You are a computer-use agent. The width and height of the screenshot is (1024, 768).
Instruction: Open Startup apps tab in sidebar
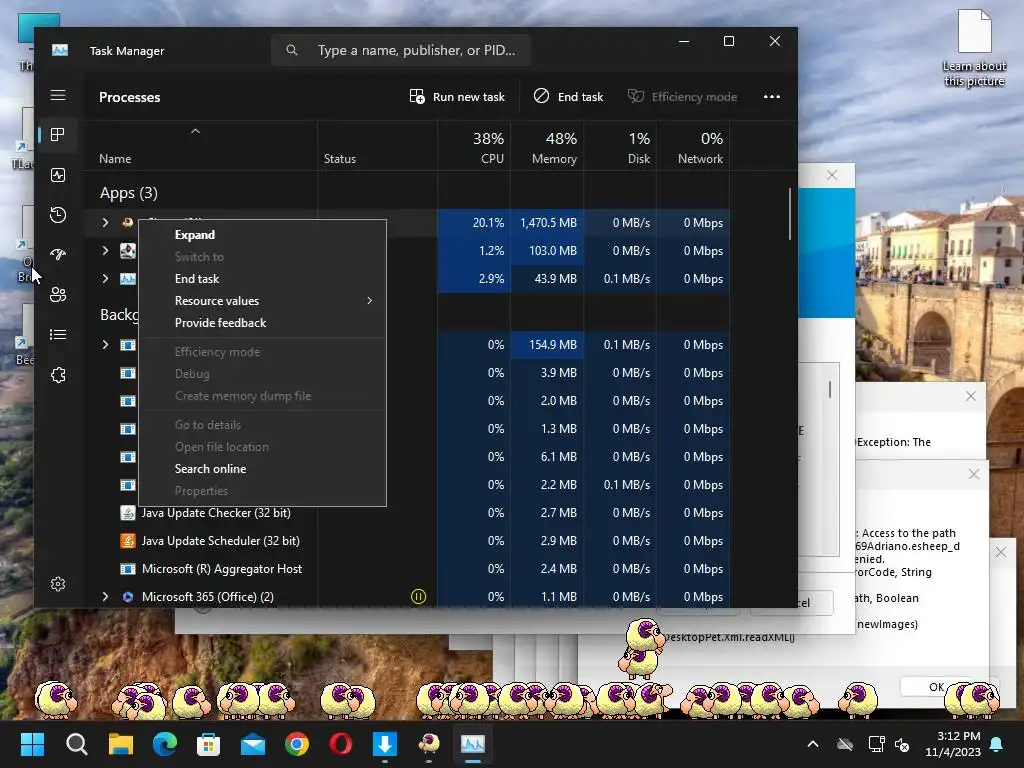coord(58,255)
